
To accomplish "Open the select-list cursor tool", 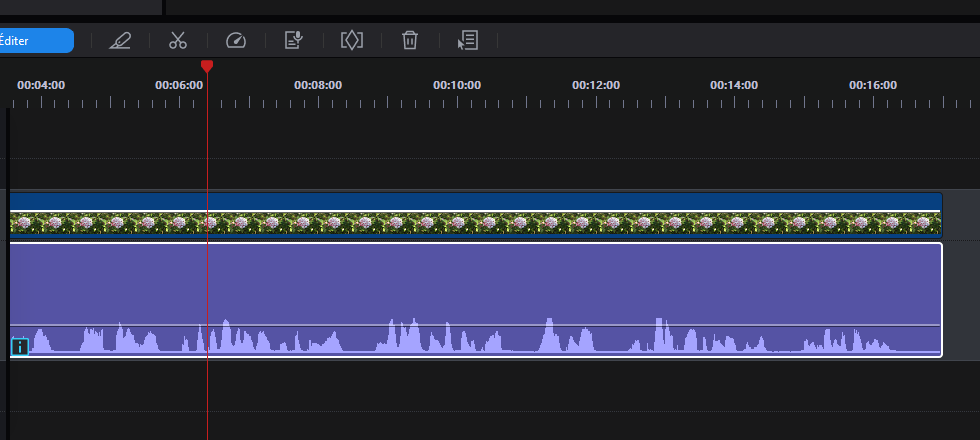I will [x=468, y=41].
